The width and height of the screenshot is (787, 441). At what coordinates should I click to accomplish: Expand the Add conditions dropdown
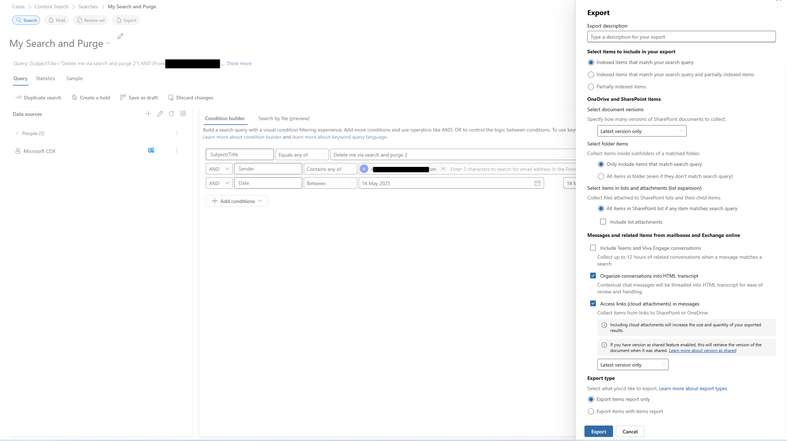(236, 201)
